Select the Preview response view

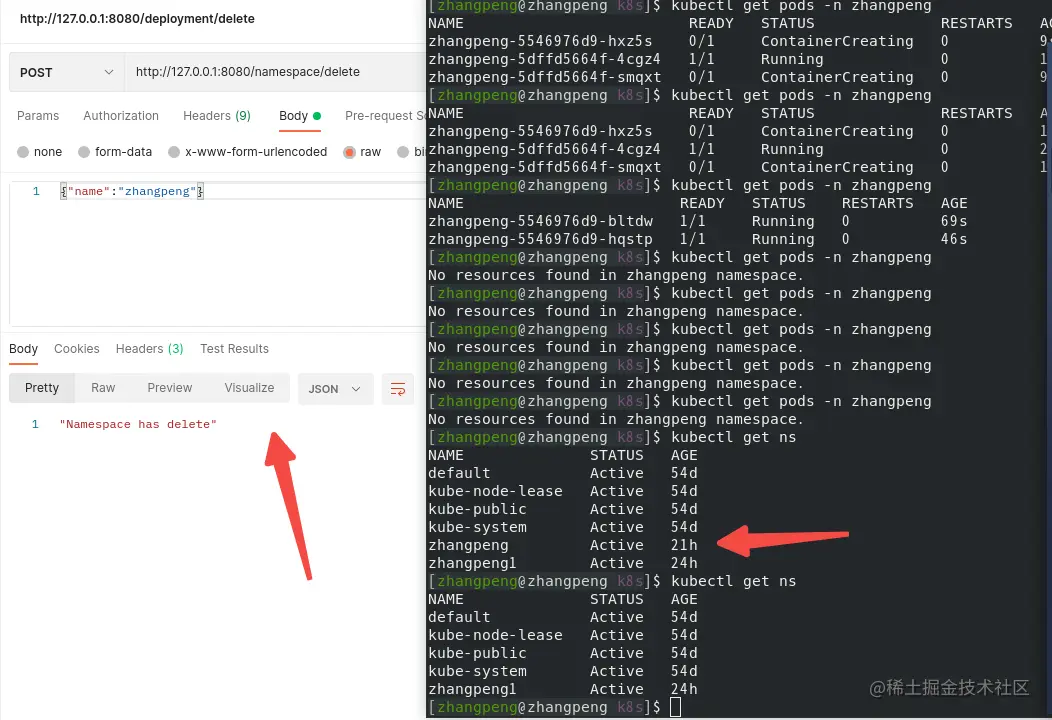170,388
